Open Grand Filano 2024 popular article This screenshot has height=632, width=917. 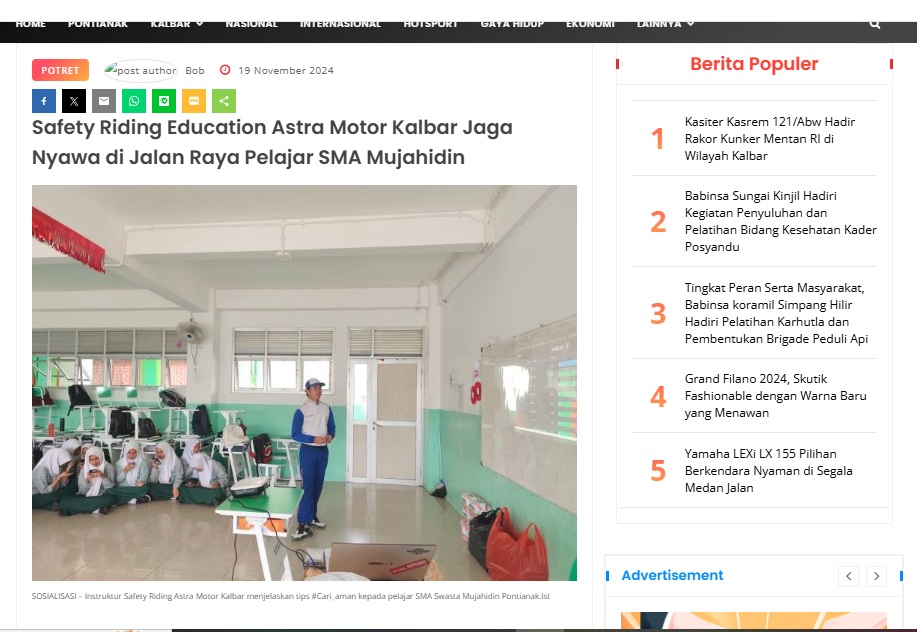[x=775, y=396]
